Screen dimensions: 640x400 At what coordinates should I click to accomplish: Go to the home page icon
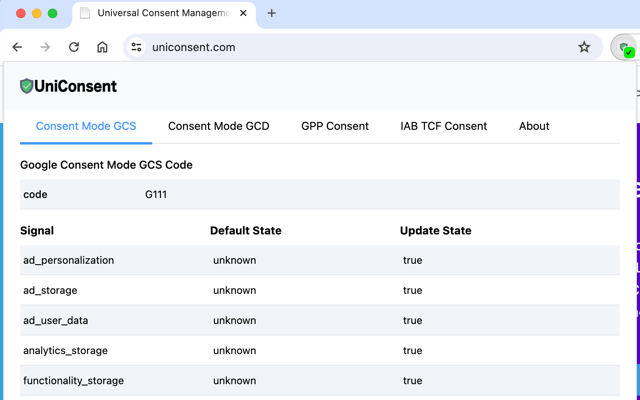tap(102, 47)
